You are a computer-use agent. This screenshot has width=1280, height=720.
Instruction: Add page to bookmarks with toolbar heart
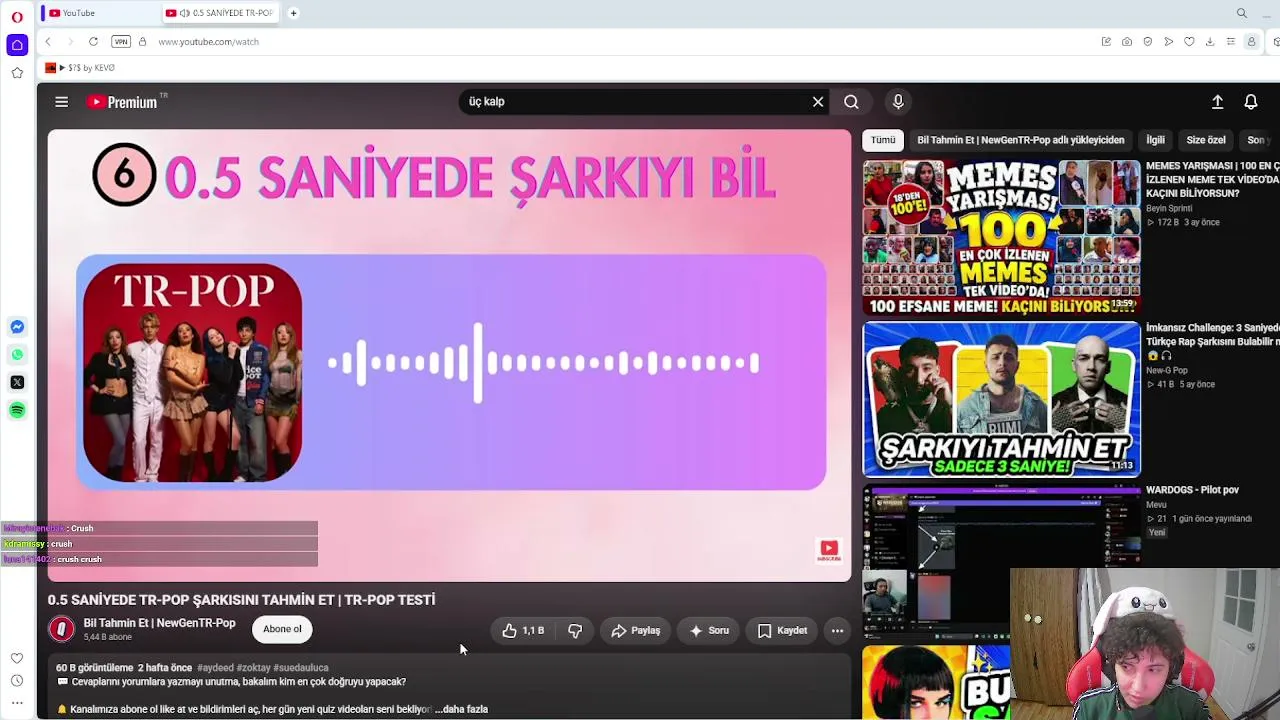coord(1189,42)
